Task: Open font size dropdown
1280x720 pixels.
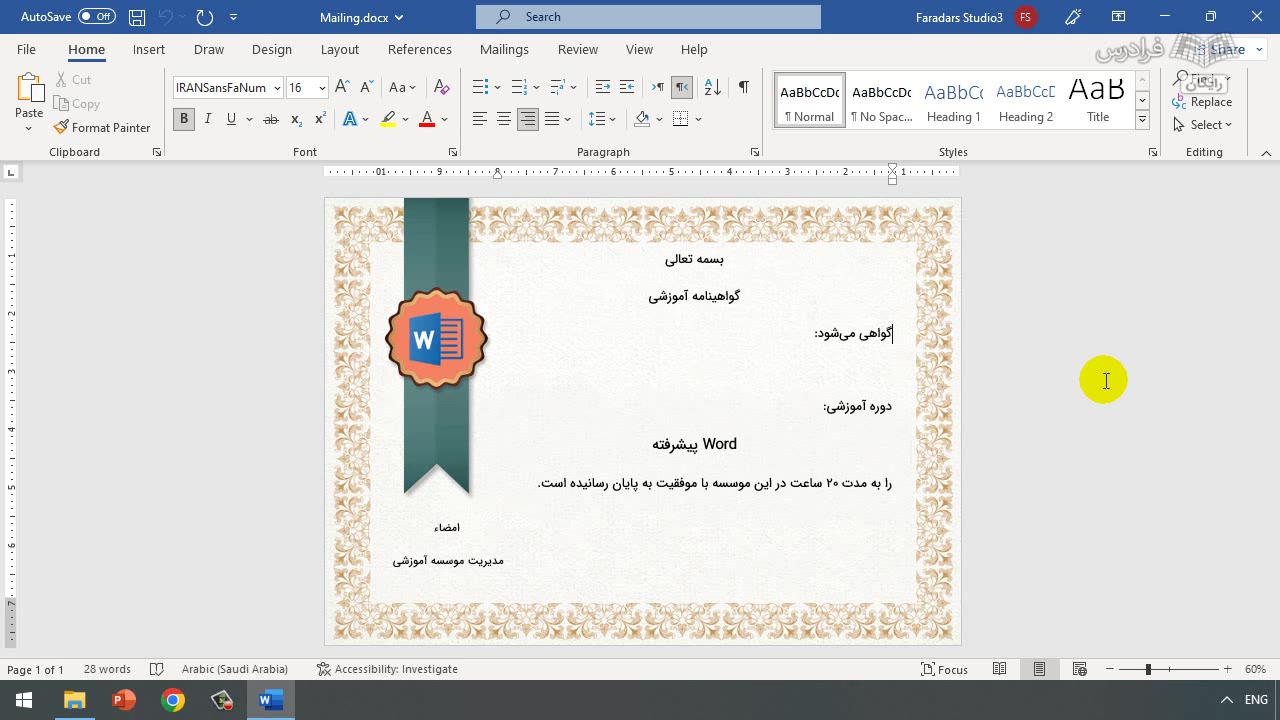Action: click(x=322, y=88)
